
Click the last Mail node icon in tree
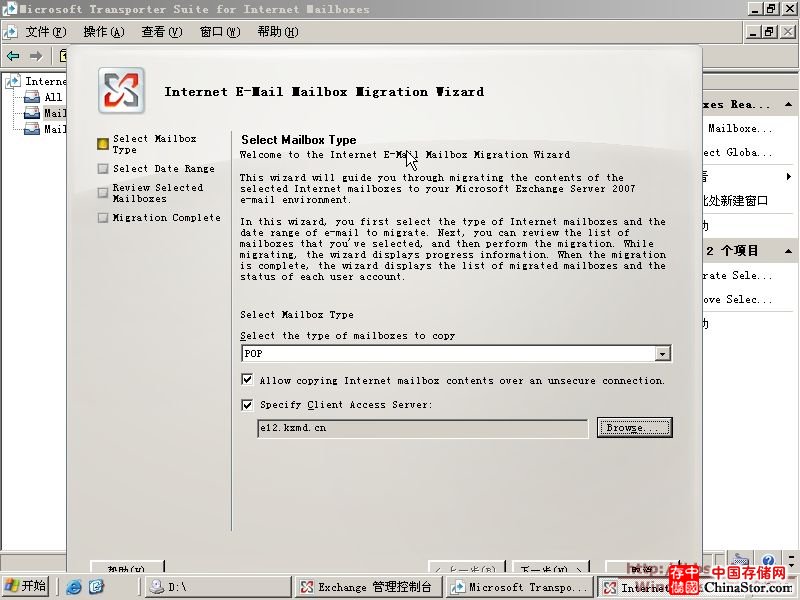coord(32,129)
